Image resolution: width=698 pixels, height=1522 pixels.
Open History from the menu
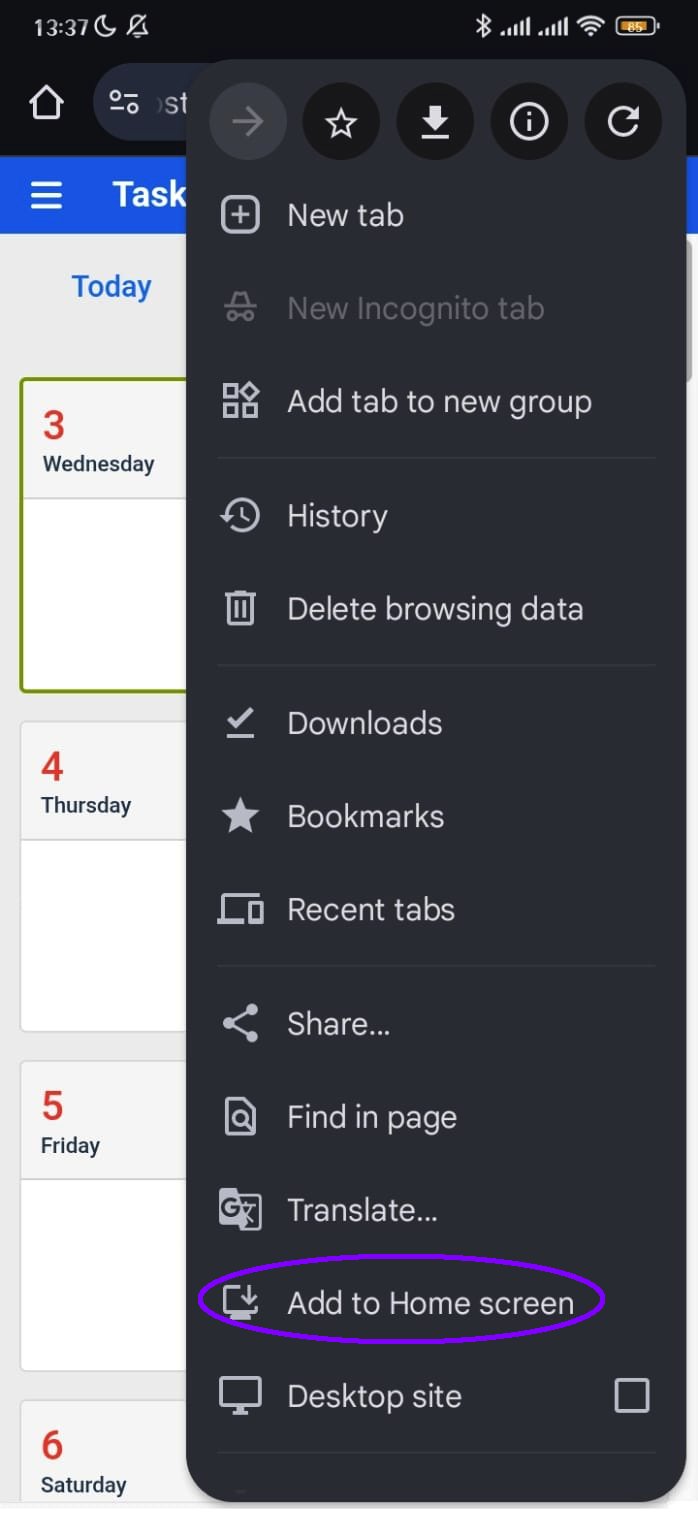coord(337,516)
